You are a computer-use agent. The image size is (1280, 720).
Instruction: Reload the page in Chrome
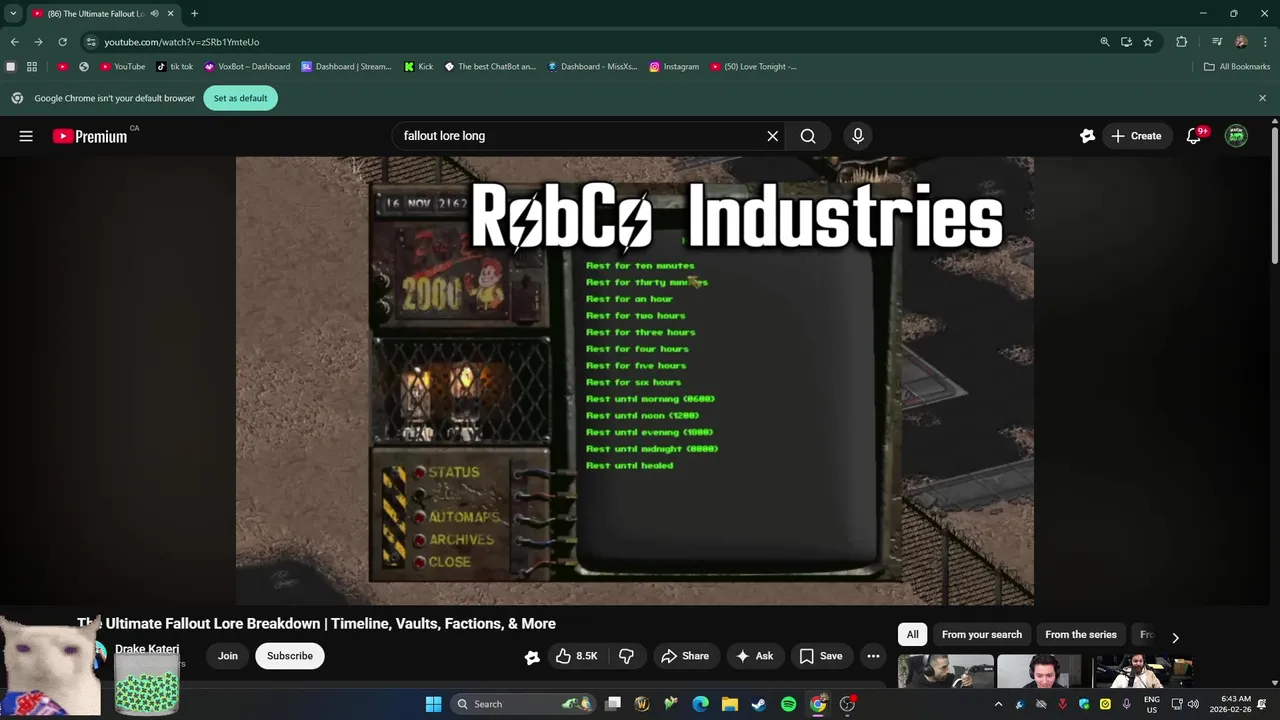(62, 42)
